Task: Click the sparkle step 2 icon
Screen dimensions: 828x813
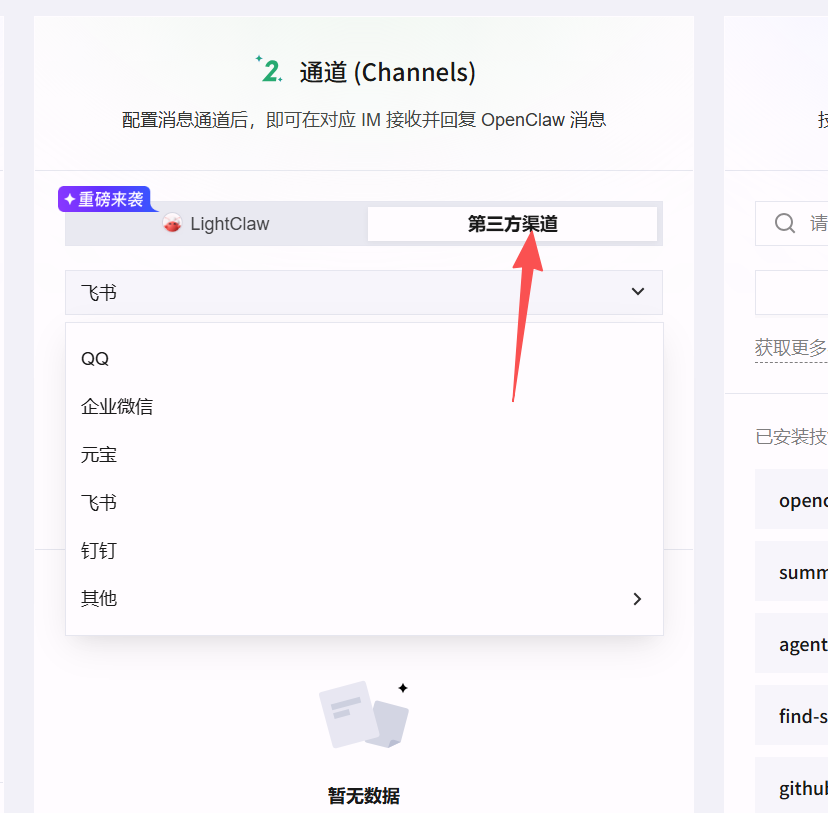Action: (269, 70)
